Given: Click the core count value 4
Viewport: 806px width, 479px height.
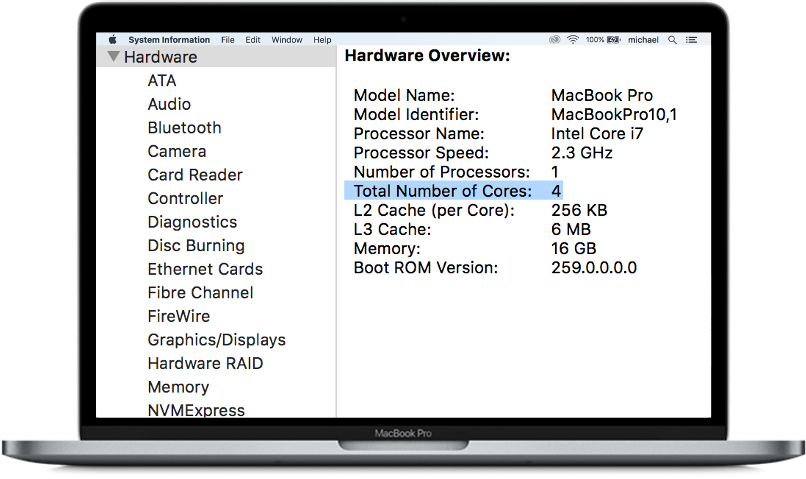Looking at the screenshot, I should pos(556,191).
